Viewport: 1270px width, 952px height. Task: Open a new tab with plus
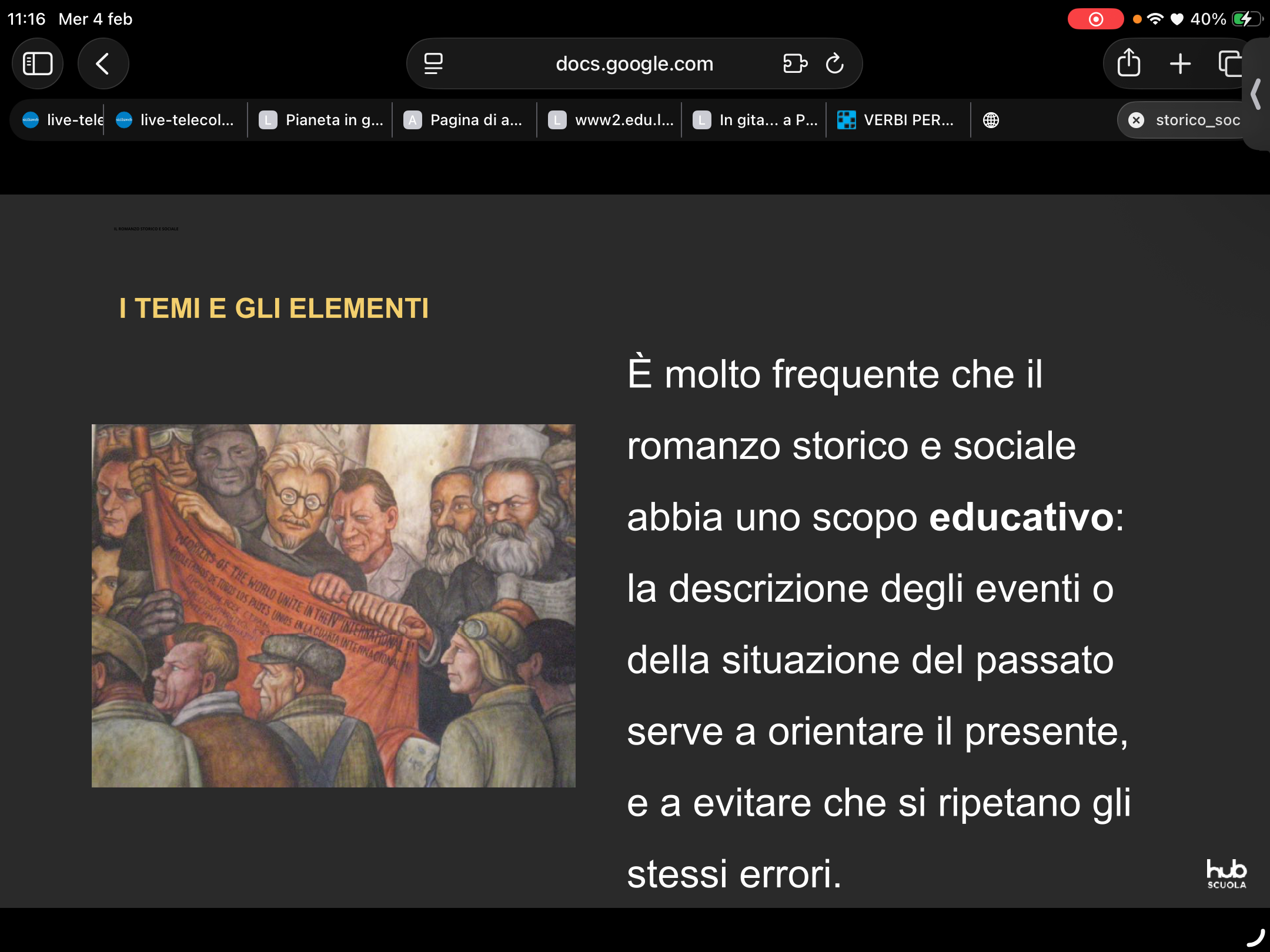tap(1180, 63)
